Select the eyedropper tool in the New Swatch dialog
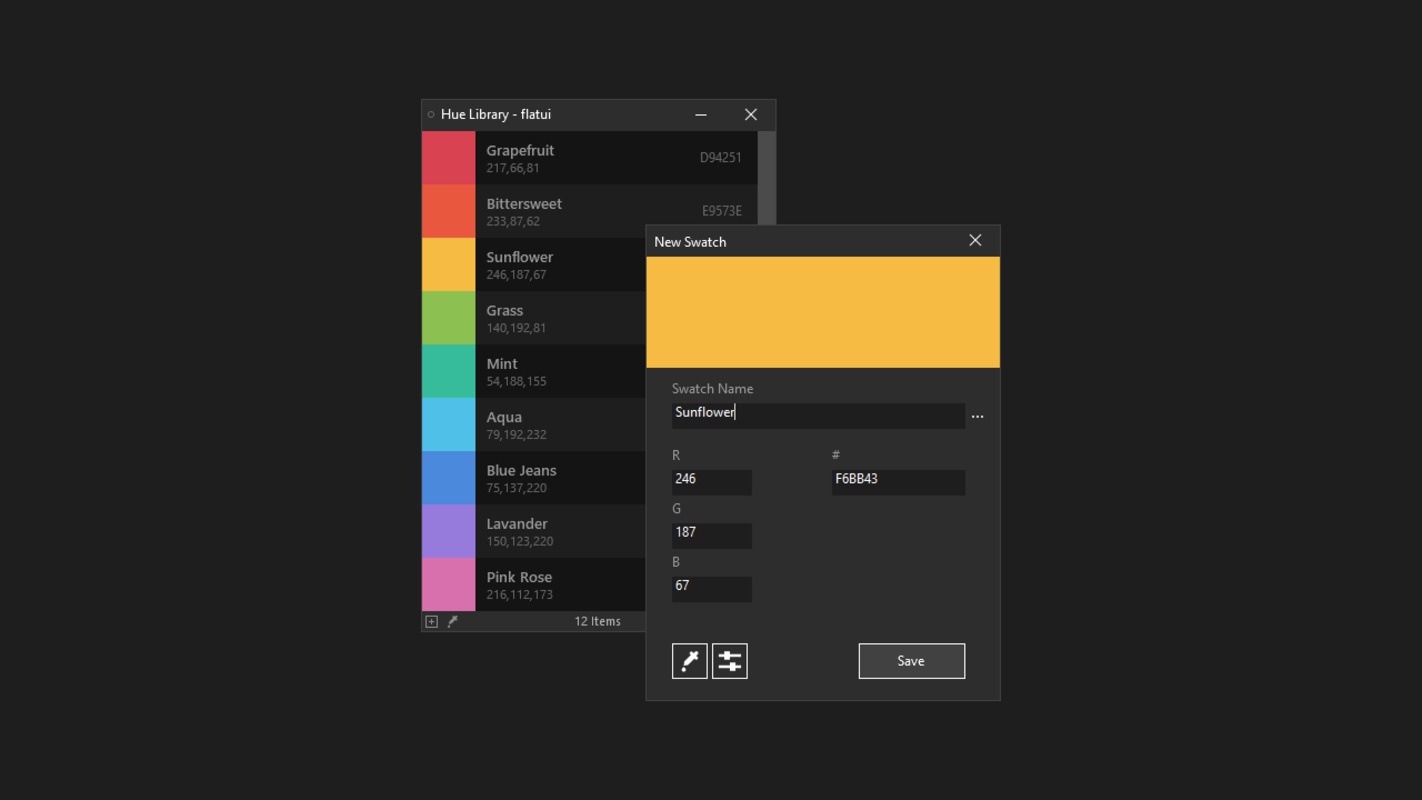The width and height of the screenshot is (1422, 800). click(x=689, y=660)
